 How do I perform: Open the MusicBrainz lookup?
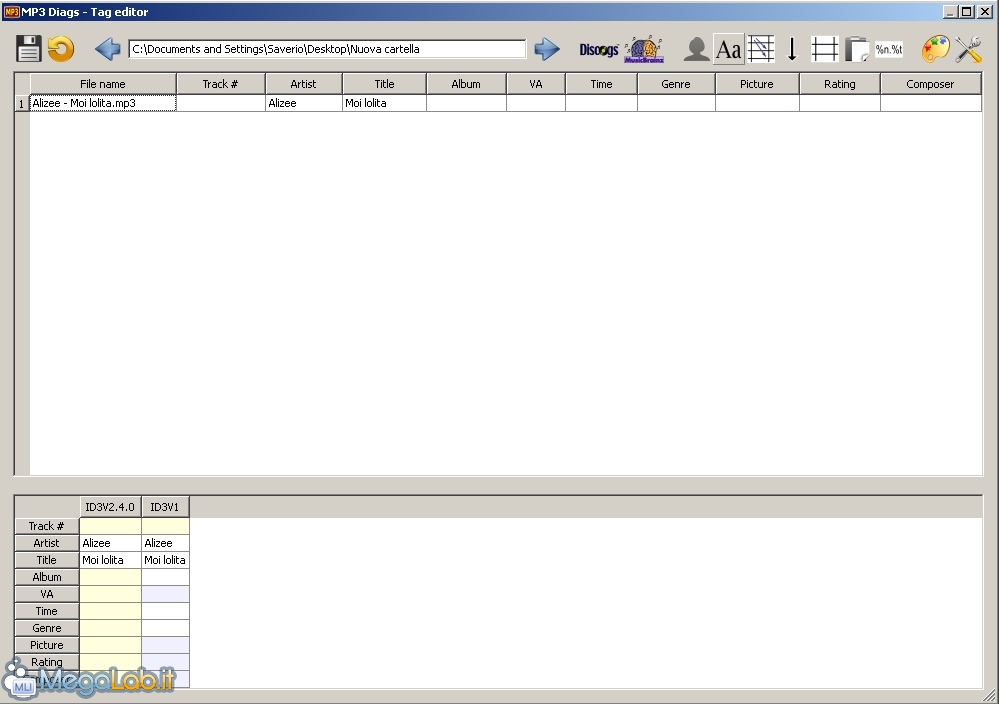(644, 49)
